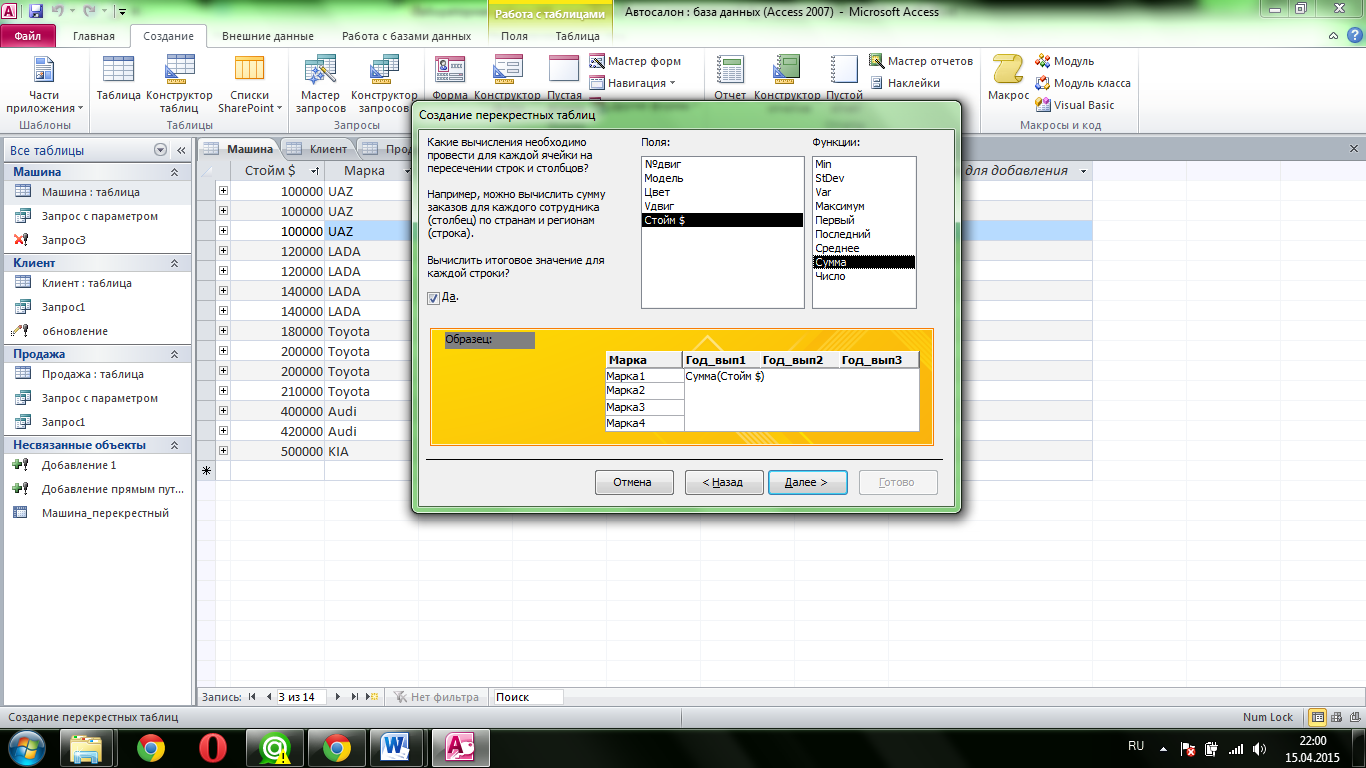Click the Модуль icon
The width and height of the screenshot is (1366, 768).
(1064, 61)
